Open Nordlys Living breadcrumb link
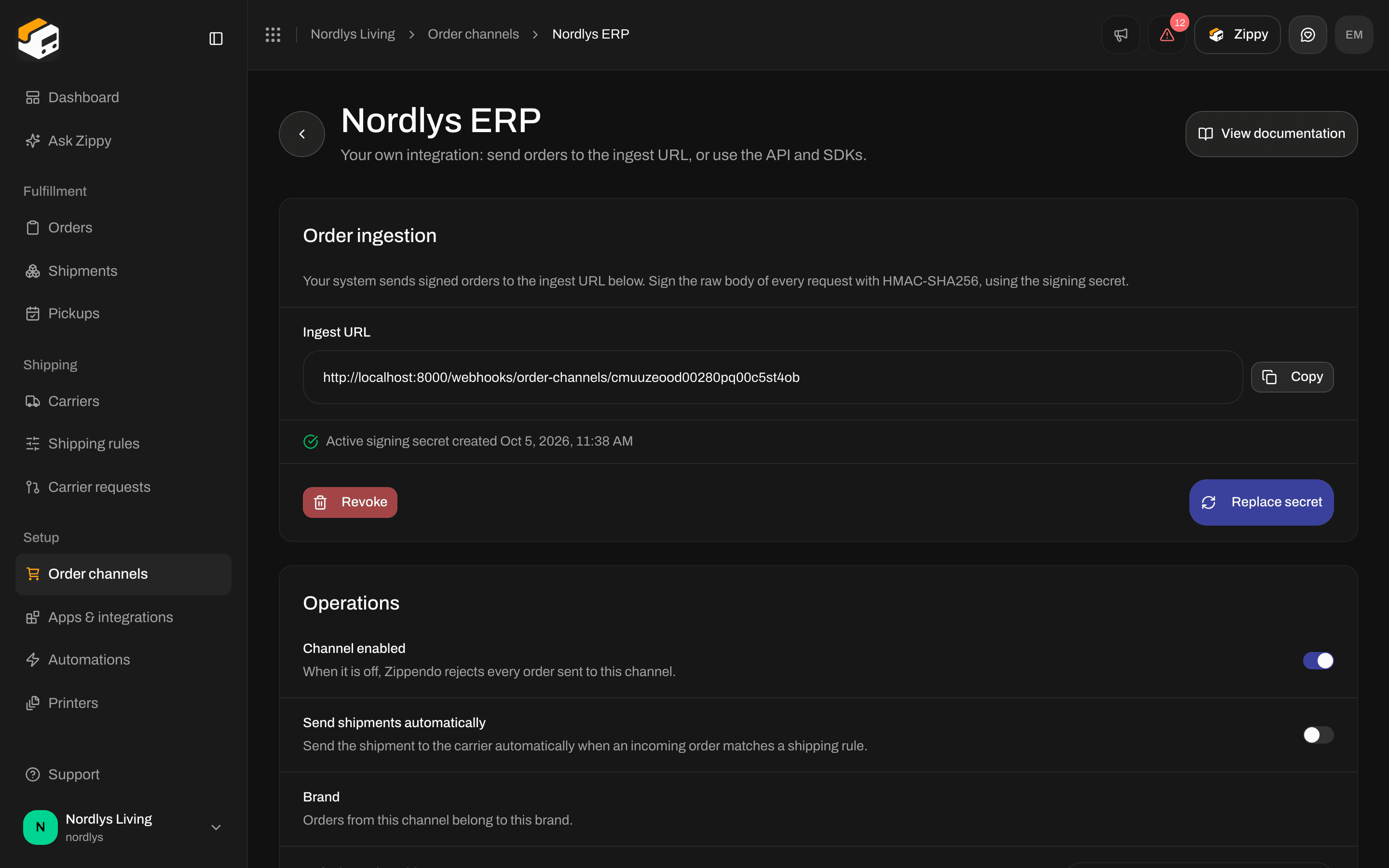 click(353, 34)
